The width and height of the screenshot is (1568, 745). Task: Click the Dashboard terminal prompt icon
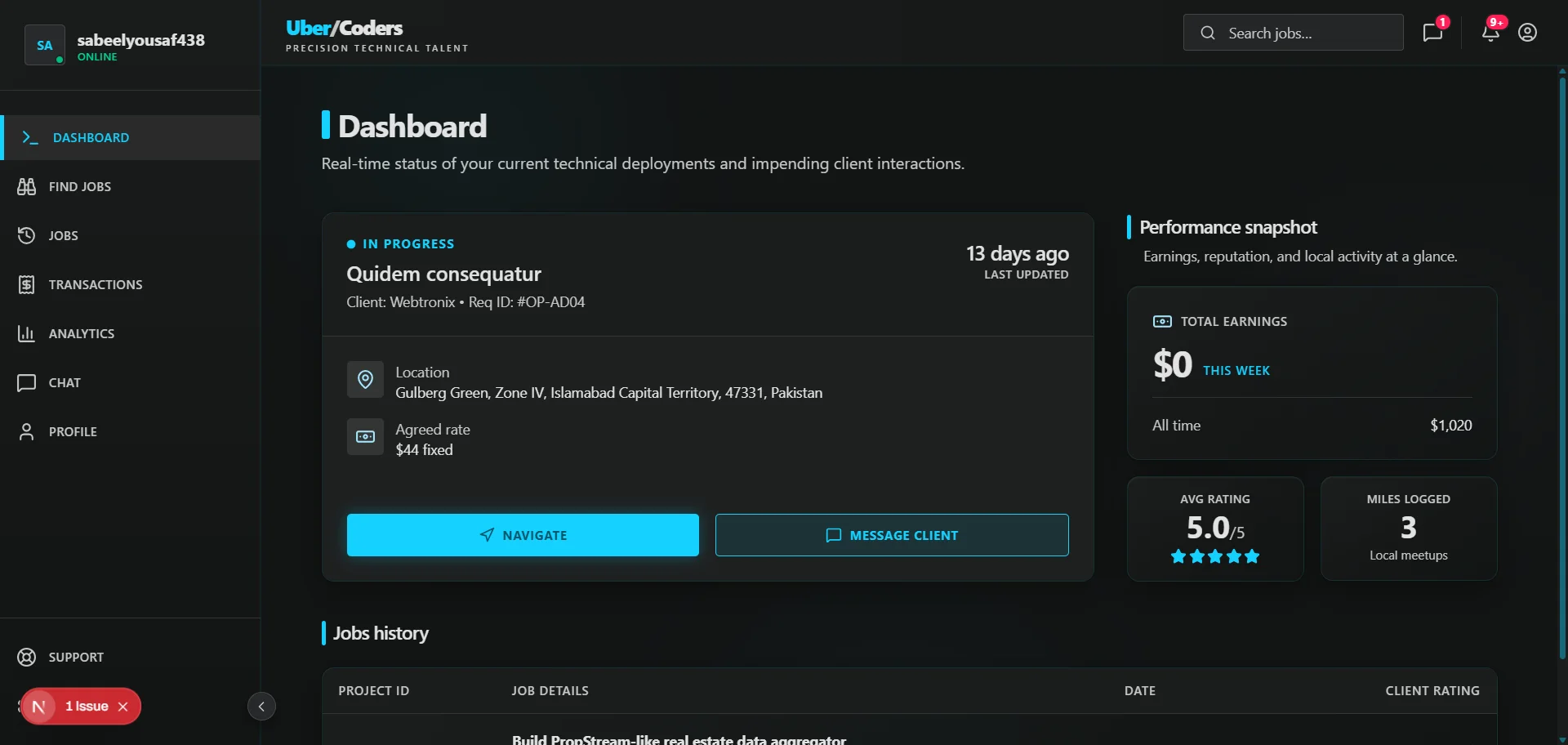click(x=29, y=137)
